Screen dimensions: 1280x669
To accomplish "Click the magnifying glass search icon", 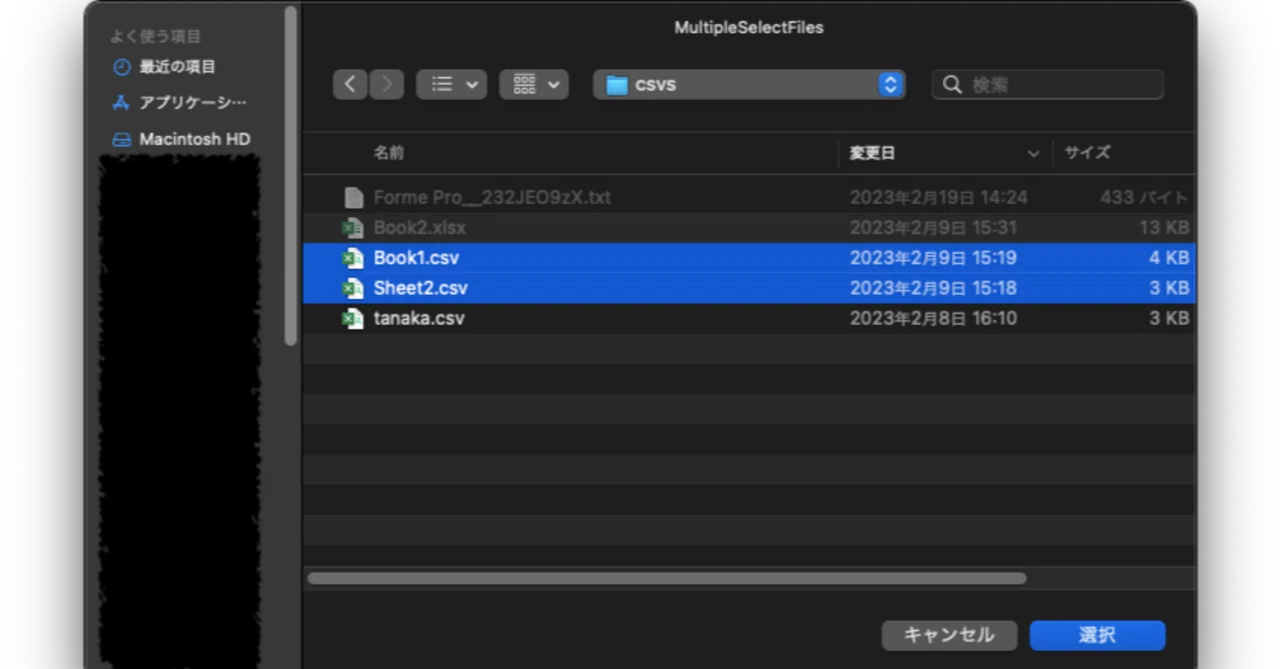I will click(953, 85).
